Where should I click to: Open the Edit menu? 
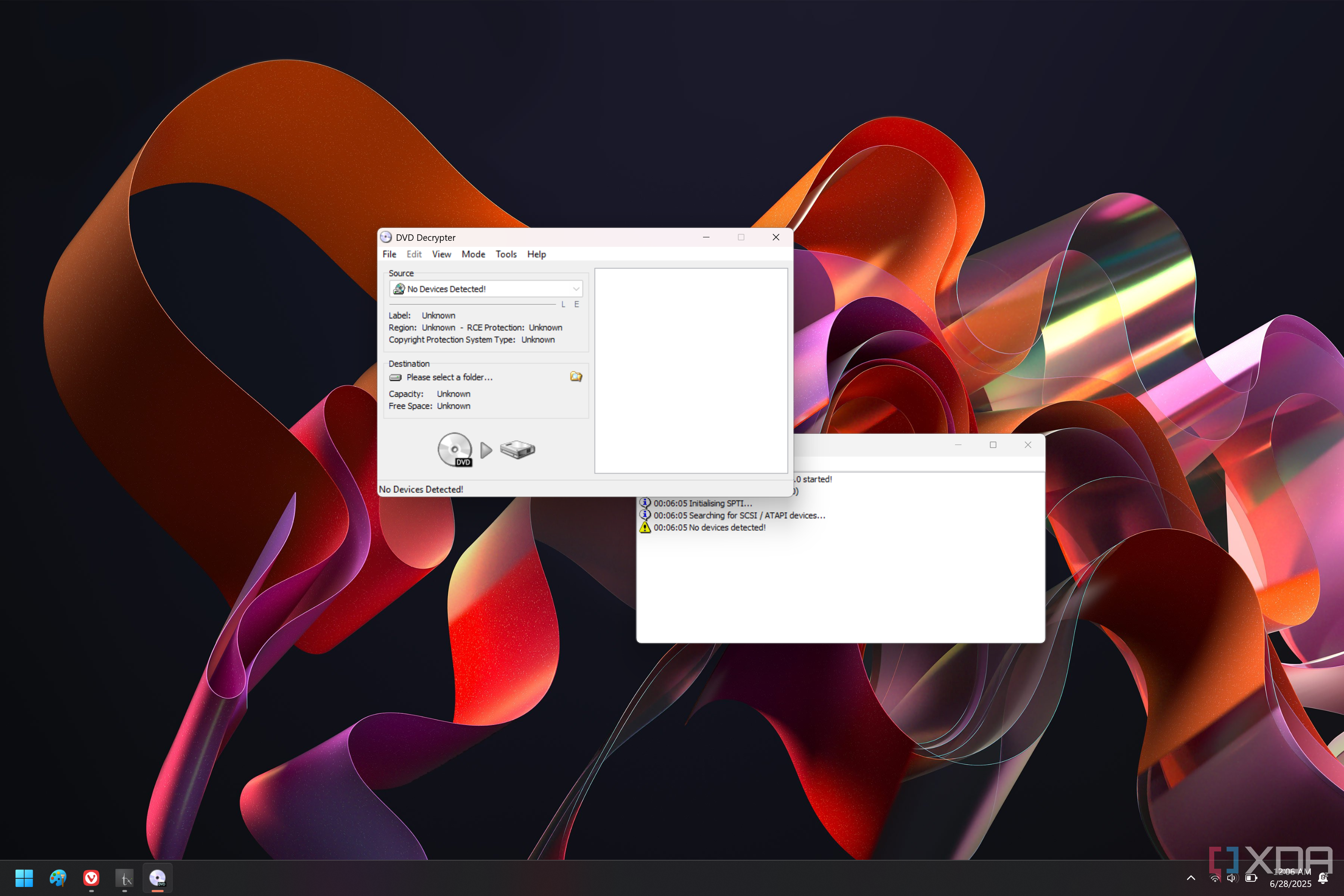click(x=414, y=254)
